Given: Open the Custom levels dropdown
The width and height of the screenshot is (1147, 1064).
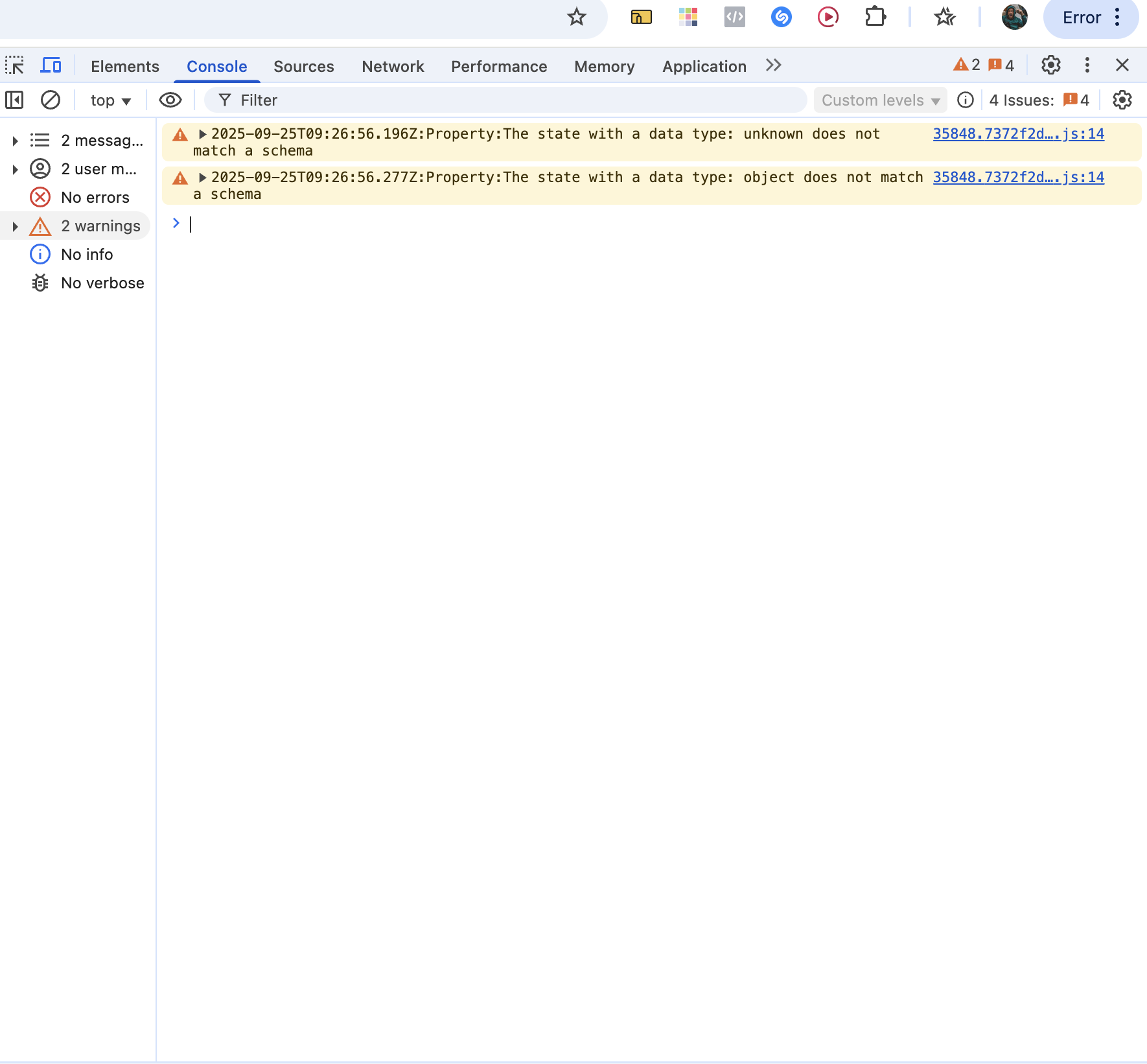Looking at the screenshot, I should [x=880, y=100].
